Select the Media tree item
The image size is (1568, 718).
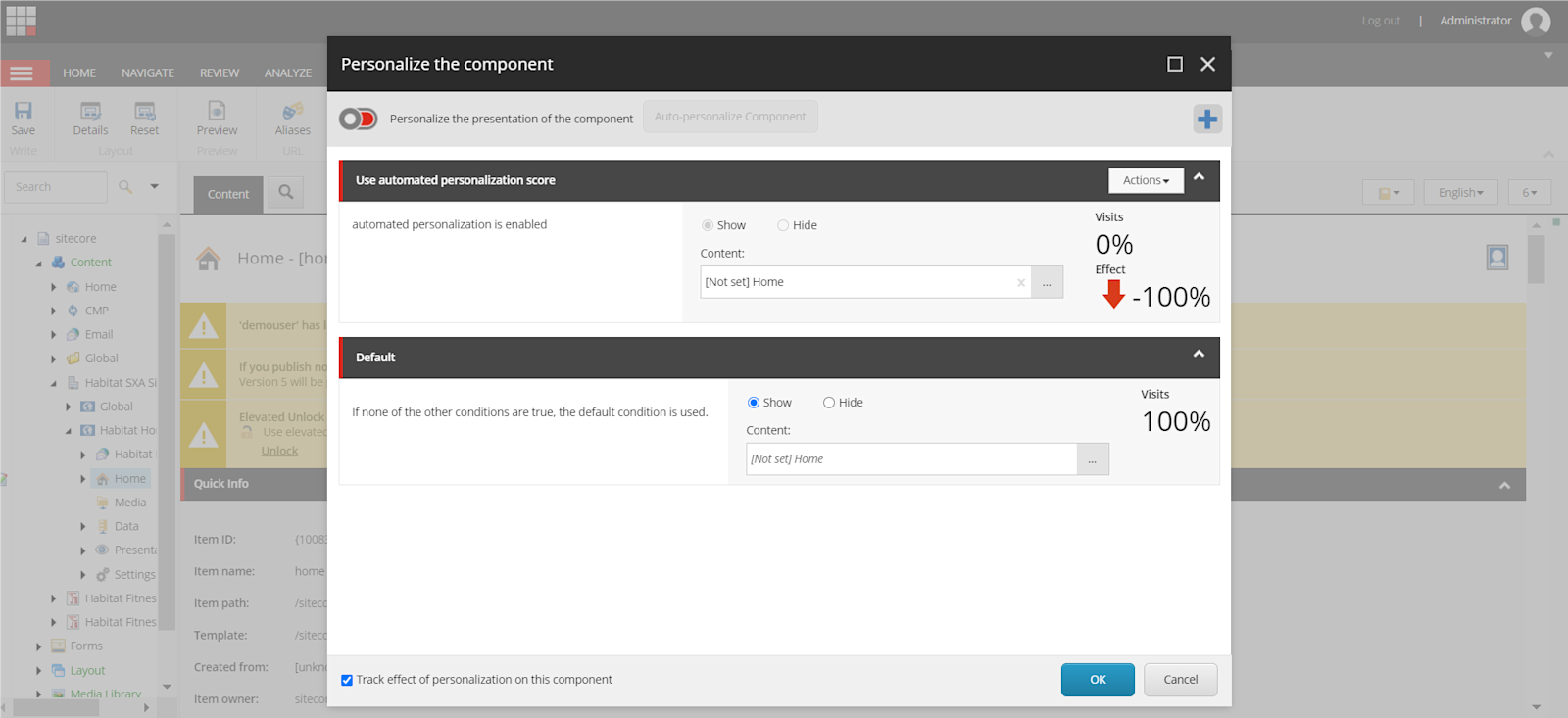click(x=130, y=503)
